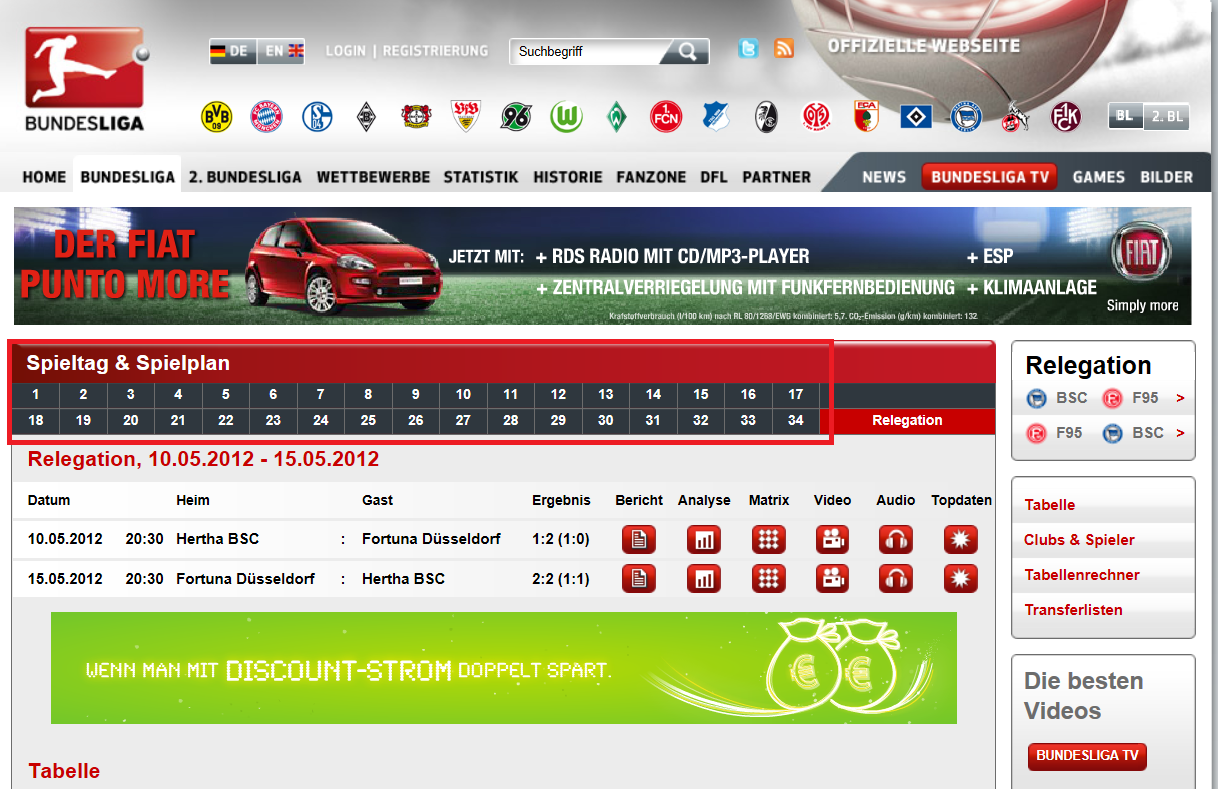This screenshot has width=1218, height=789.
Task: Select the Relegation tab in Spieltag grid
Action: (x=907, y=421)
